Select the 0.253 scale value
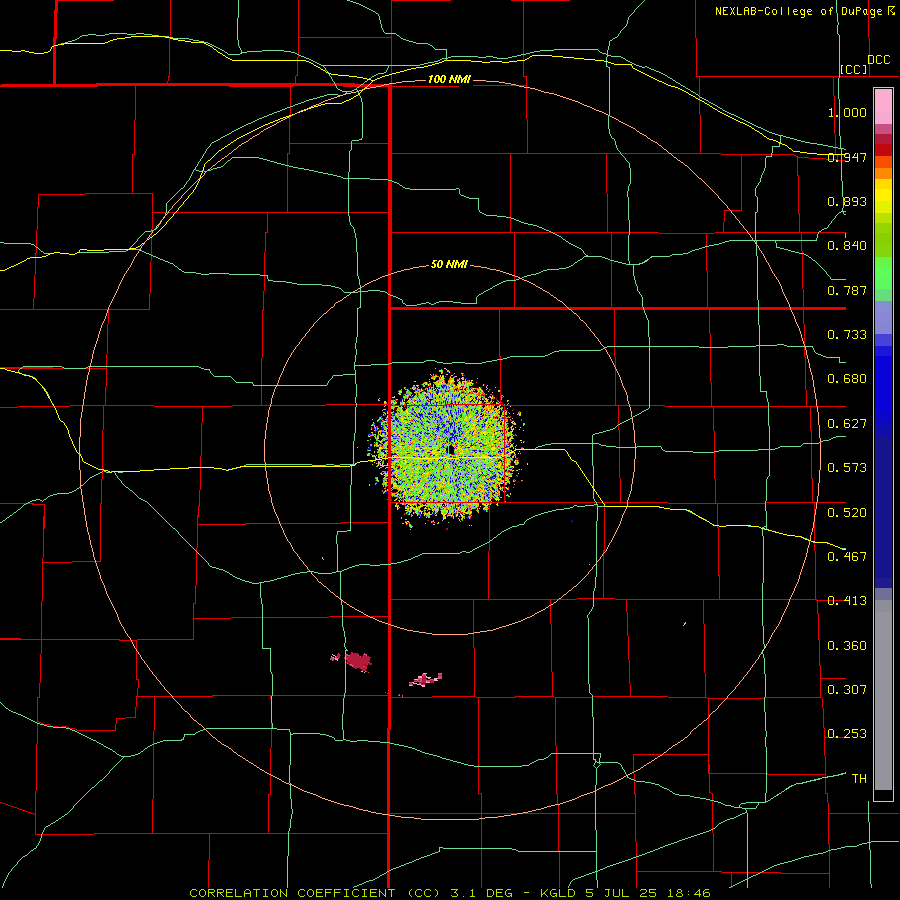Screen dimensions: 900x900 coord(847,734)
